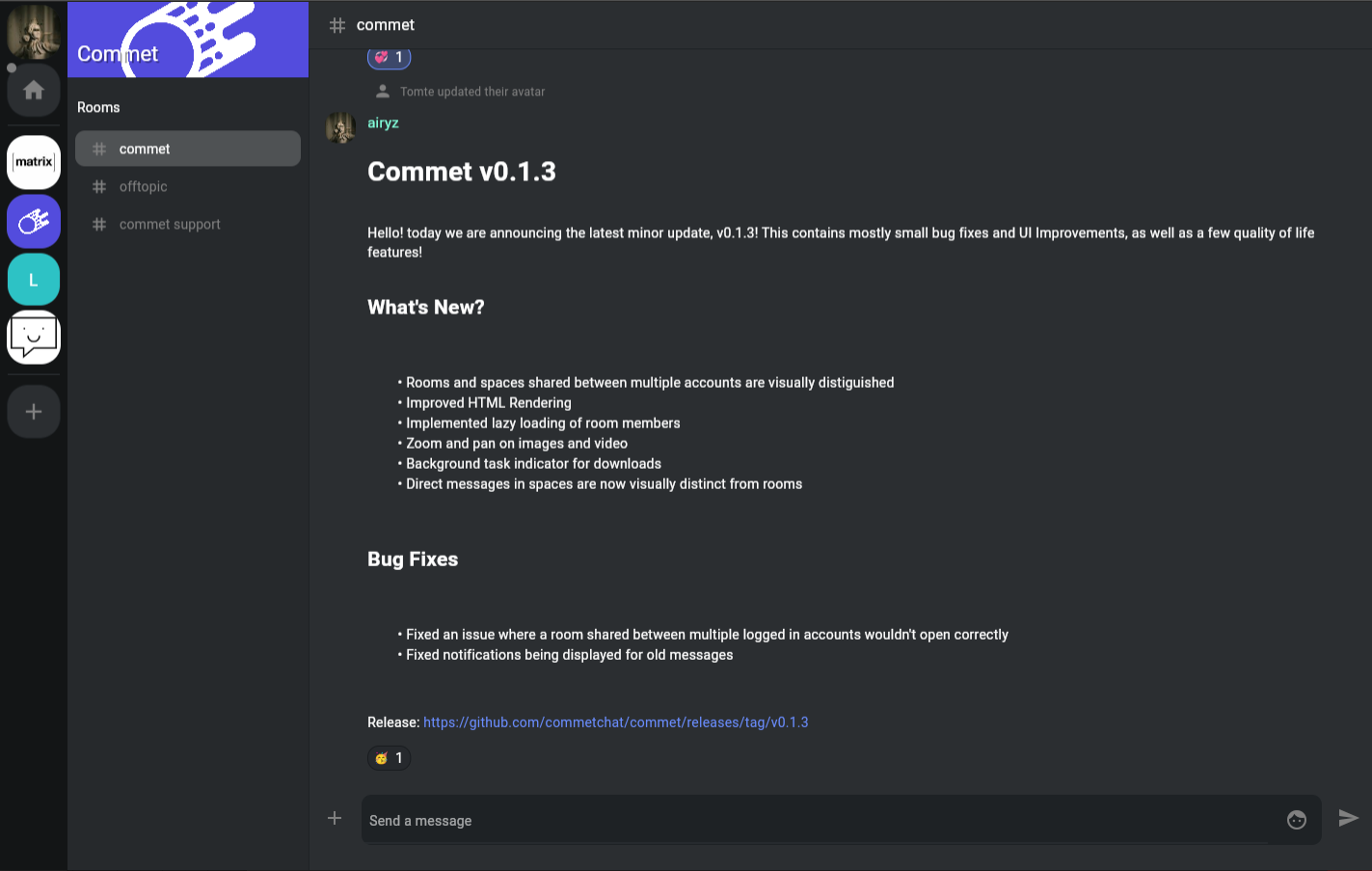
Task: Open the teal L space
Action: 34,280
